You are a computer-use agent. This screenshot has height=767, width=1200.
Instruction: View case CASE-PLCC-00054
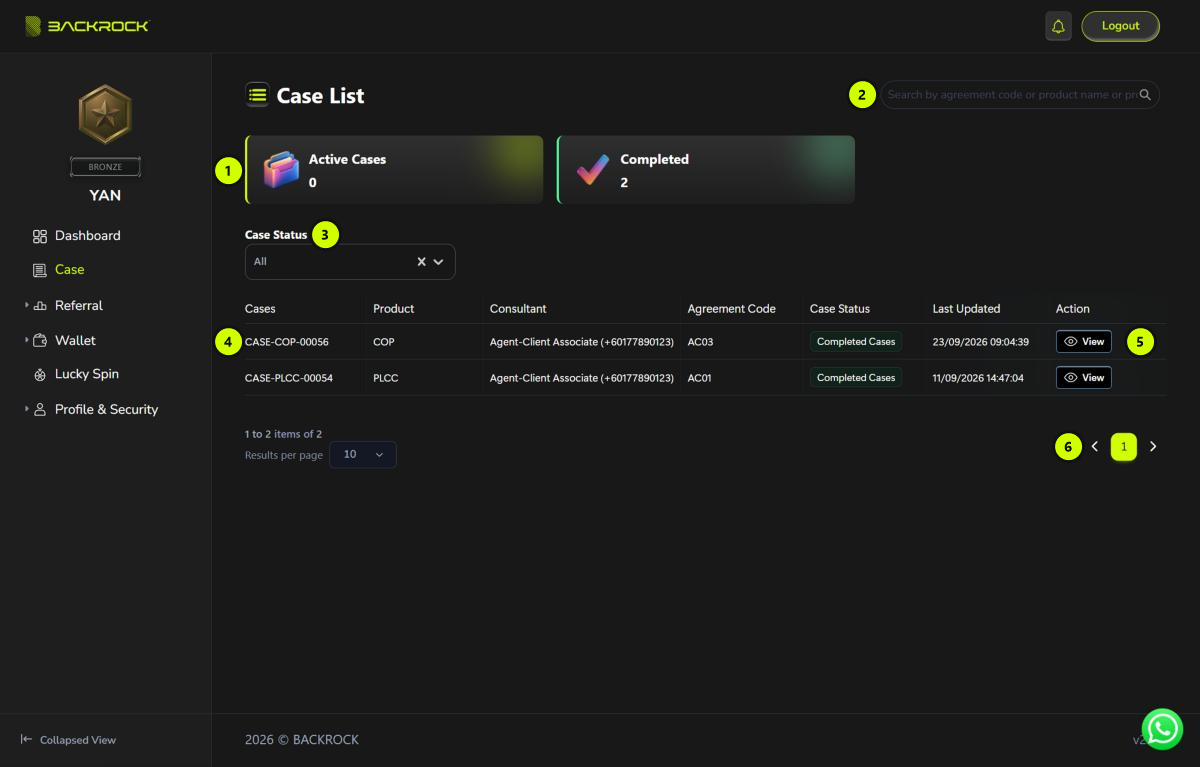pyautogui.click(x=1084, y=378)
